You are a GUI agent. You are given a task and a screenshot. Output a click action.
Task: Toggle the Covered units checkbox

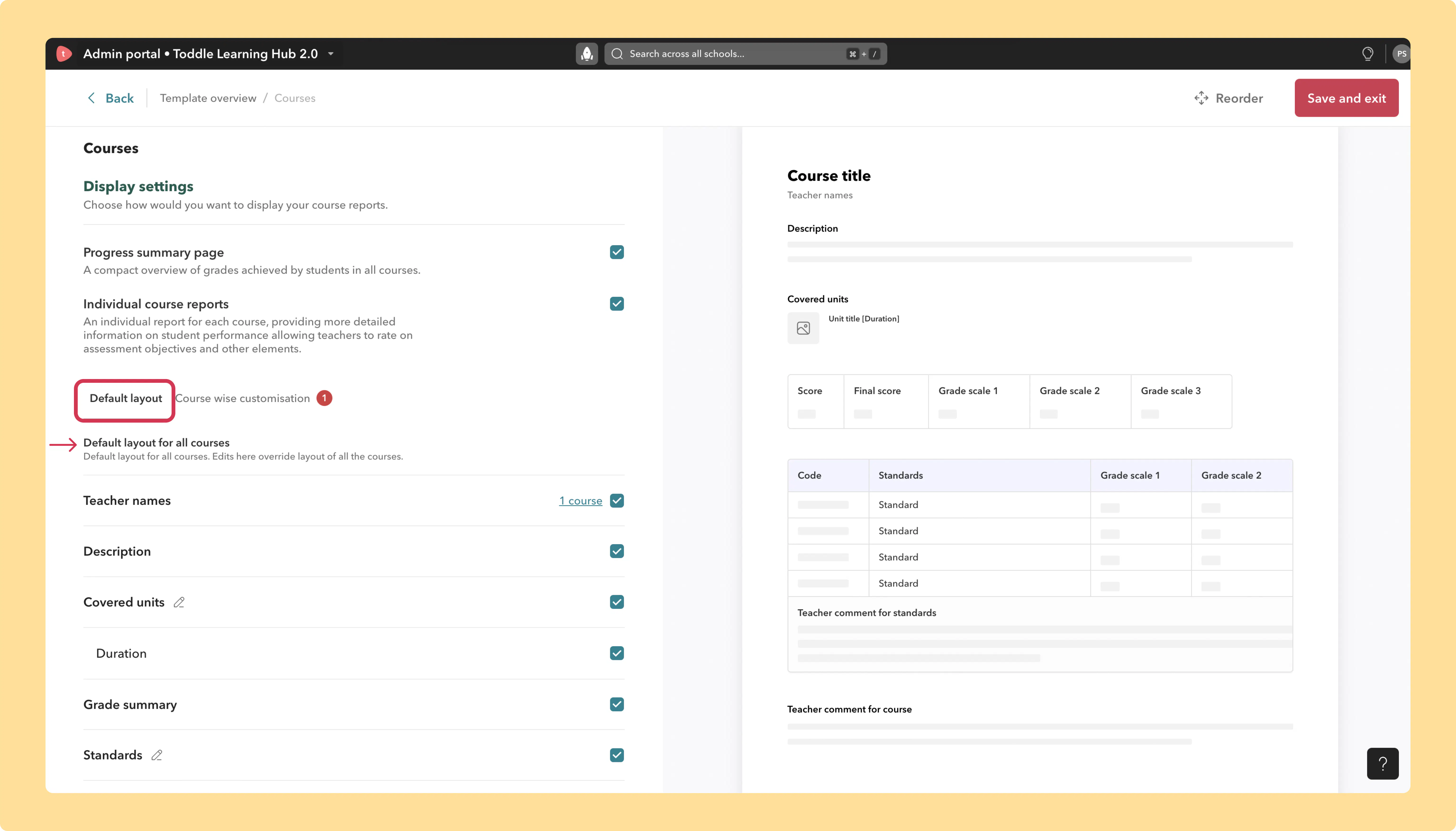click(617, 602)
